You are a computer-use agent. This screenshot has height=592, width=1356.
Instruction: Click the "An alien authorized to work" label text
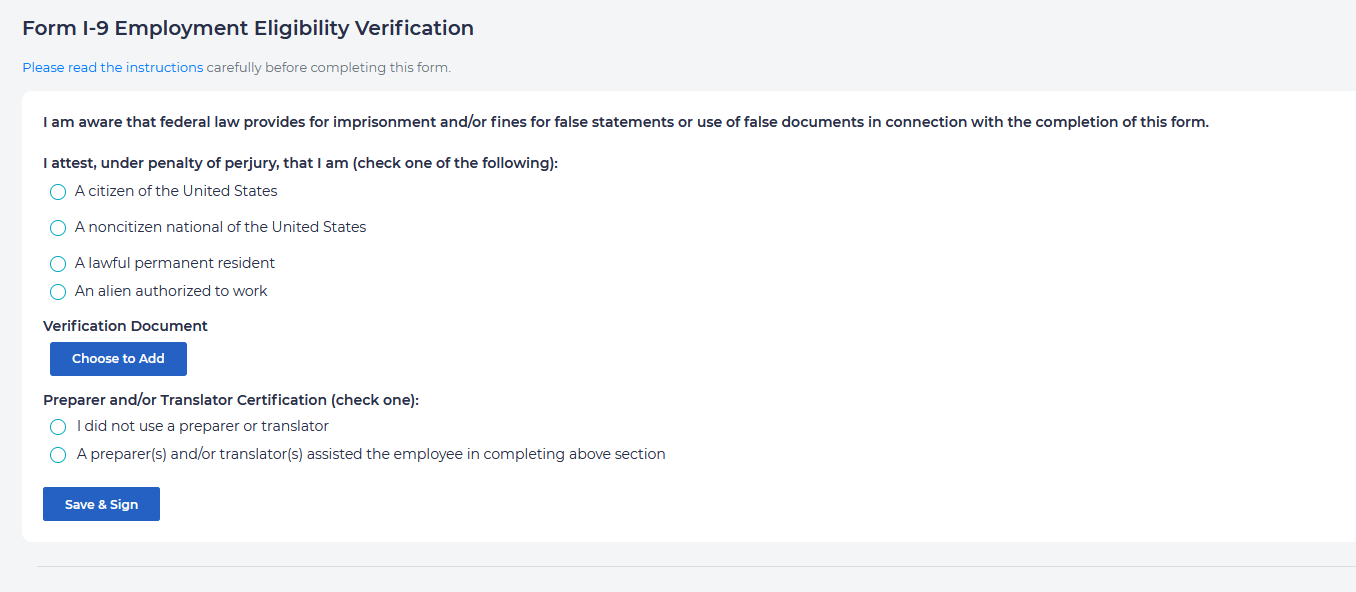pos(171,291)
